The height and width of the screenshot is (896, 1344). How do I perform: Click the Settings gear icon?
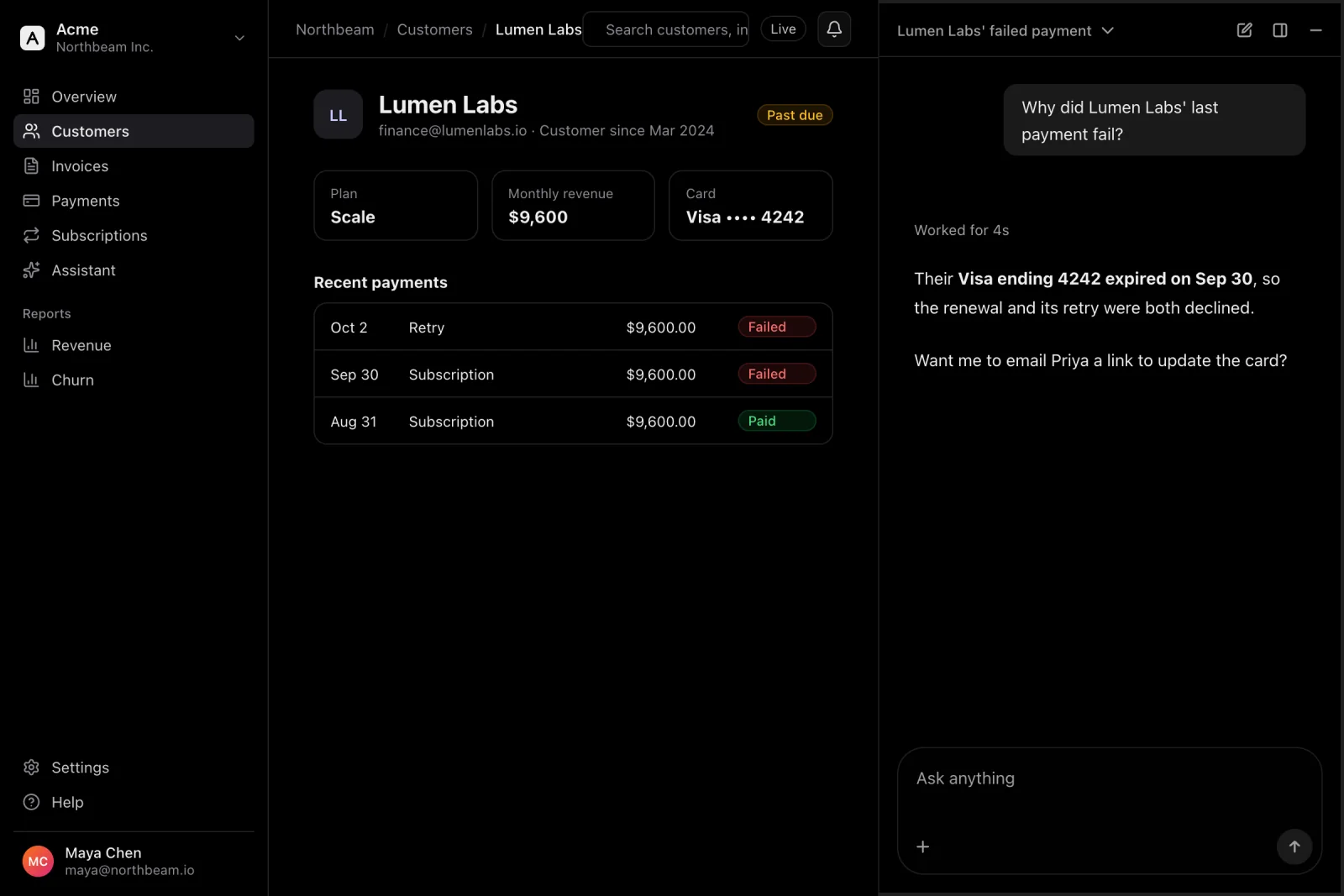[x=31, y=768]
